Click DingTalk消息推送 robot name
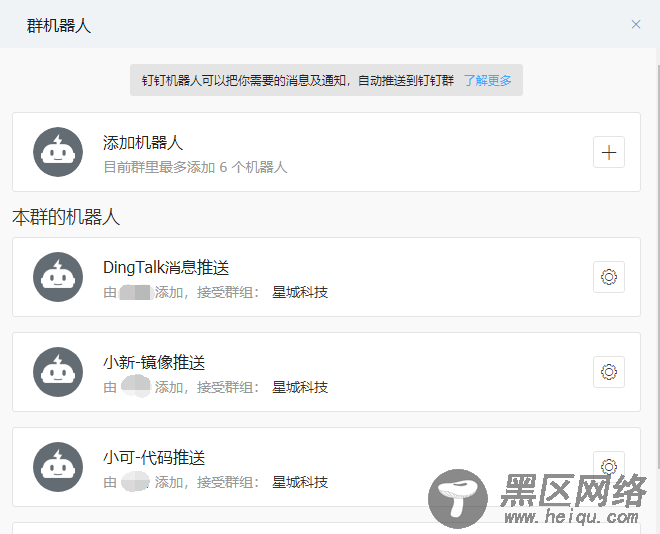The image size is (660, 534). [166, 268]
